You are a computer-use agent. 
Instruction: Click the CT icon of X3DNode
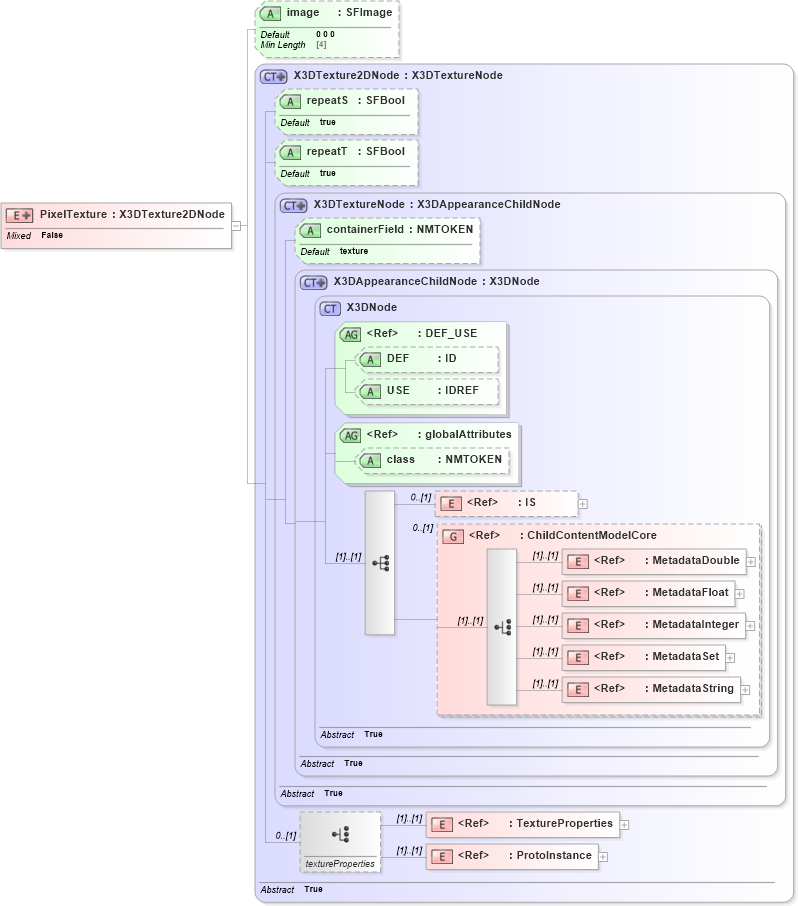[x=330, y=309]
